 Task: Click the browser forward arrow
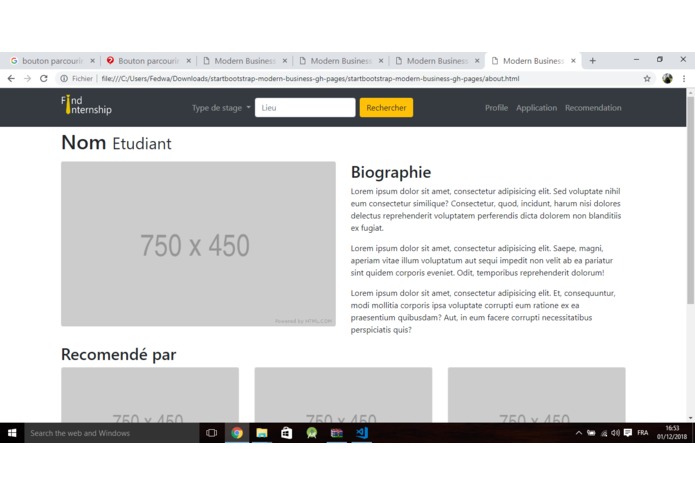pos(27,78)
